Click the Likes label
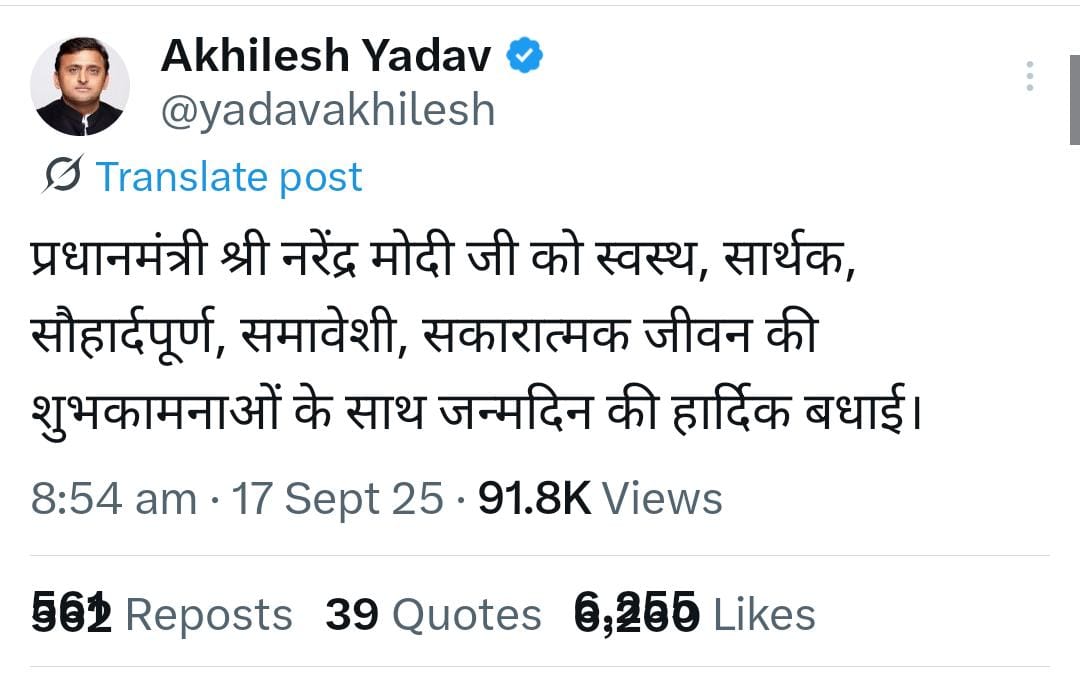The image size is (1080, 673). click(x=763, y=615)
